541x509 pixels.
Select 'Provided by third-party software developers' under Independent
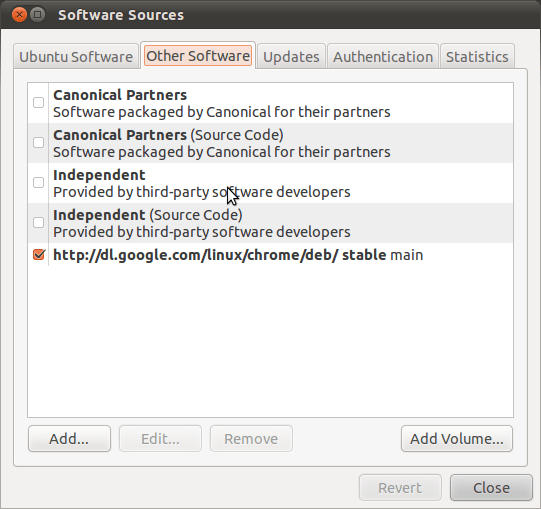click(x=202, y=192)
